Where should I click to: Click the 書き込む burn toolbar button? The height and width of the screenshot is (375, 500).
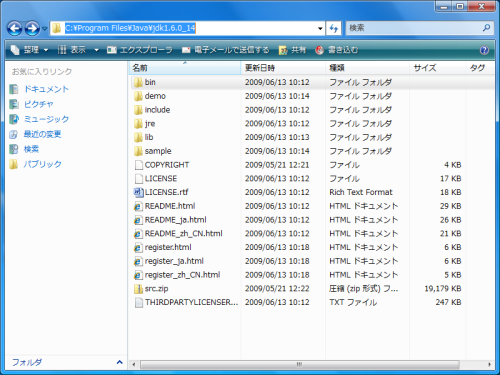point(337,50)
